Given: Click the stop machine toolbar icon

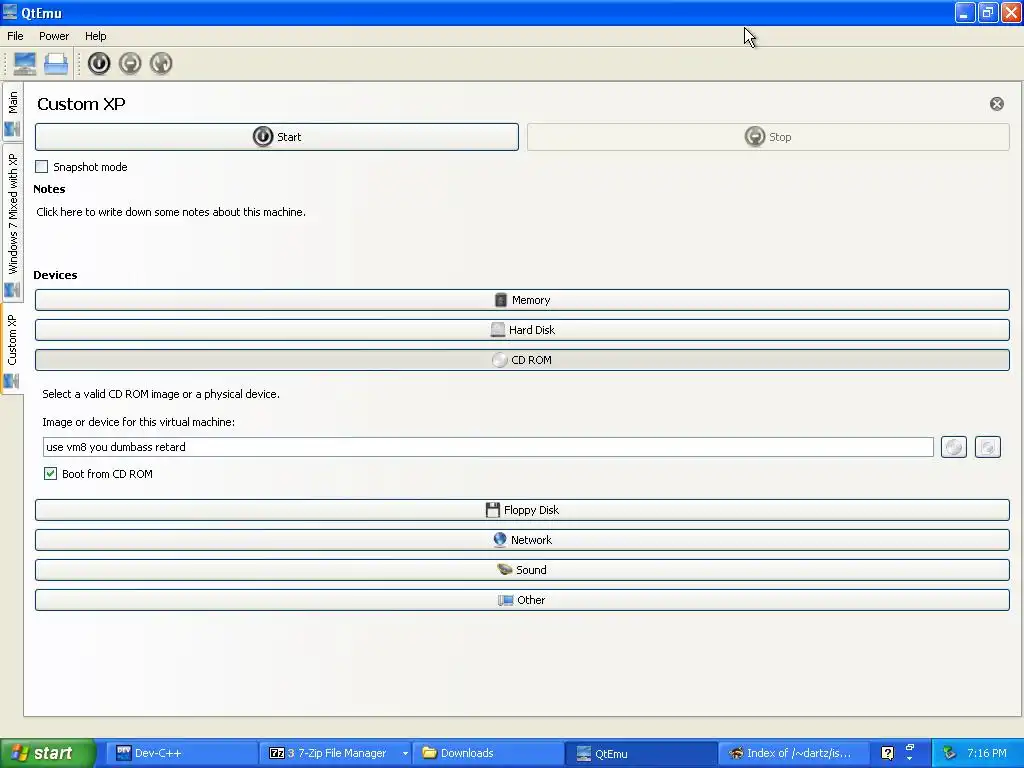Looking at the screenshot, I should click(x=130, y=63).
